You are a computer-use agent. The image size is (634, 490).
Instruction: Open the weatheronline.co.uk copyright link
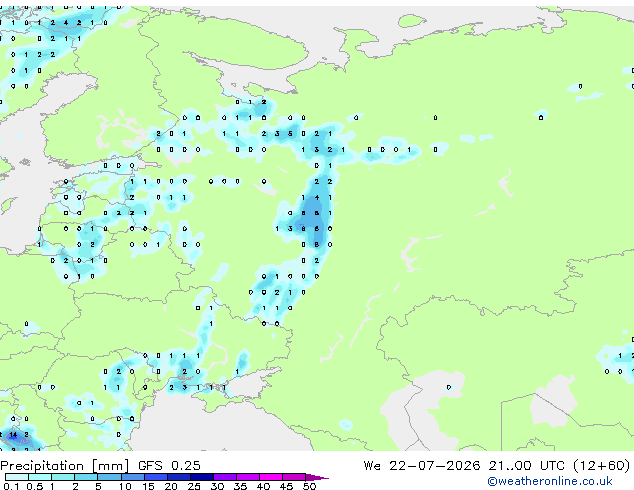(x=549, y=481)
